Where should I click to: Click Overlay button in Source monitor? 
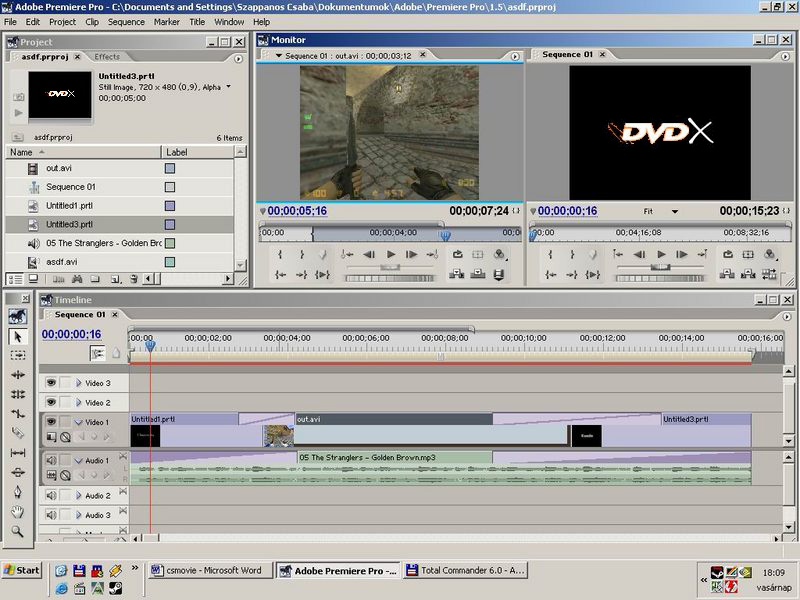click(x=478, y=274)
